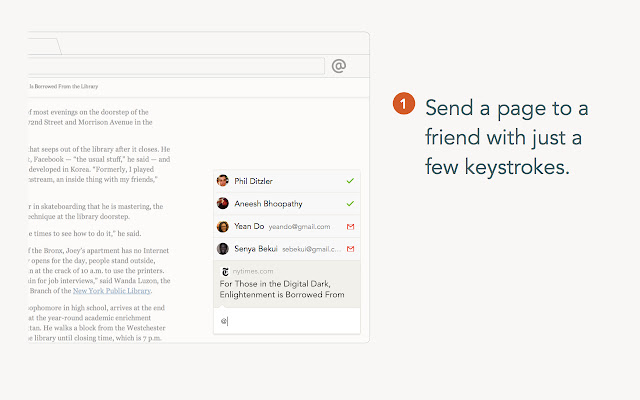Click Aneesh Bhoopathy's avatar photo
Viewport: 640px width, 400px height.
point(223,203)
